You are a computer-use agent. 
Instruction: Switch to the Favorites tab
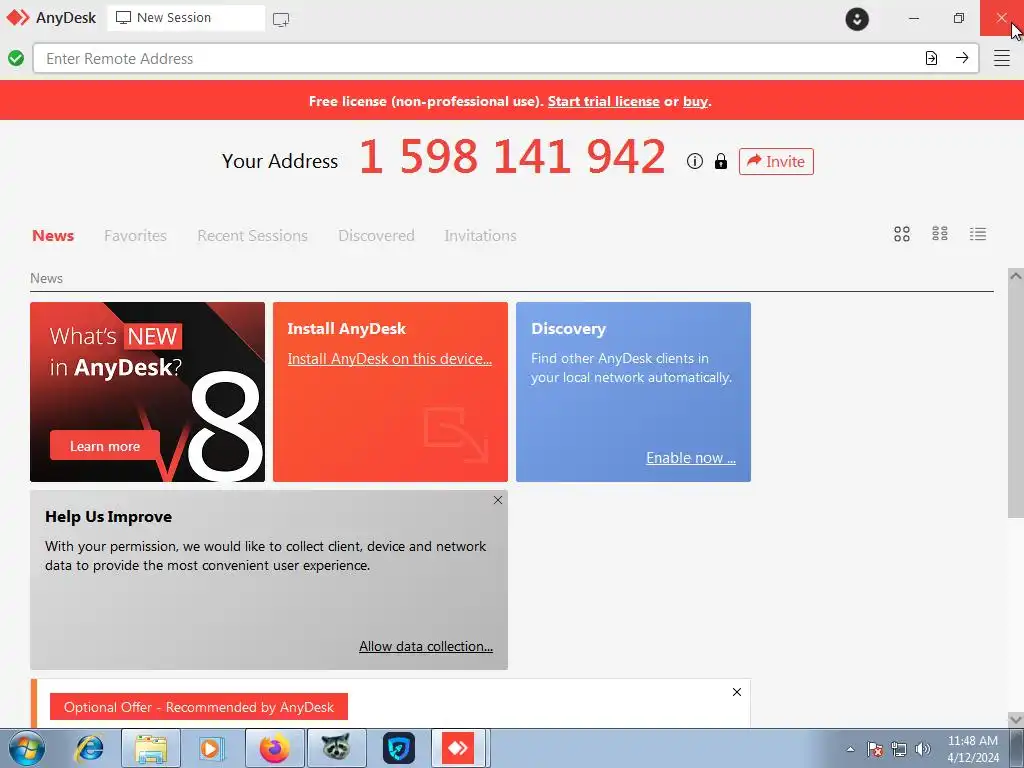point(135,236)
